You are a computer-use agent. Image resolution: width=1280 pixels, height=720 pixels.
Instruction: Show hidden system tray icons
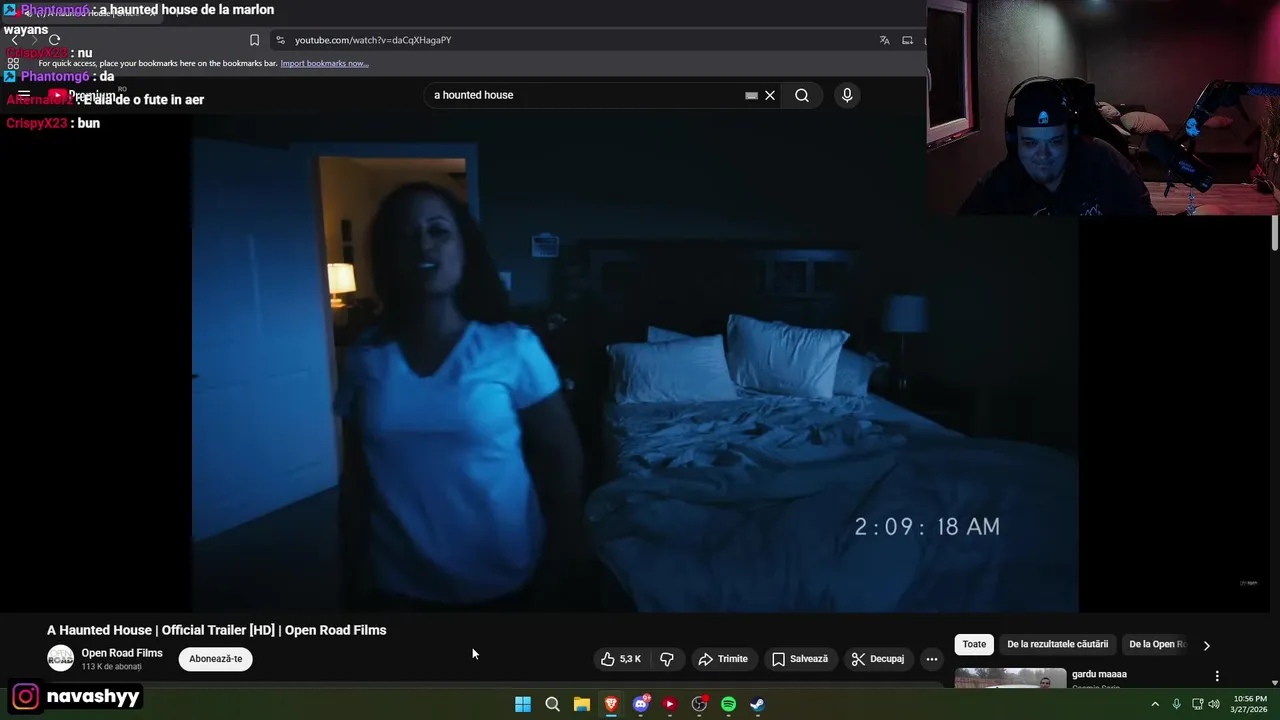point(1155,704)
